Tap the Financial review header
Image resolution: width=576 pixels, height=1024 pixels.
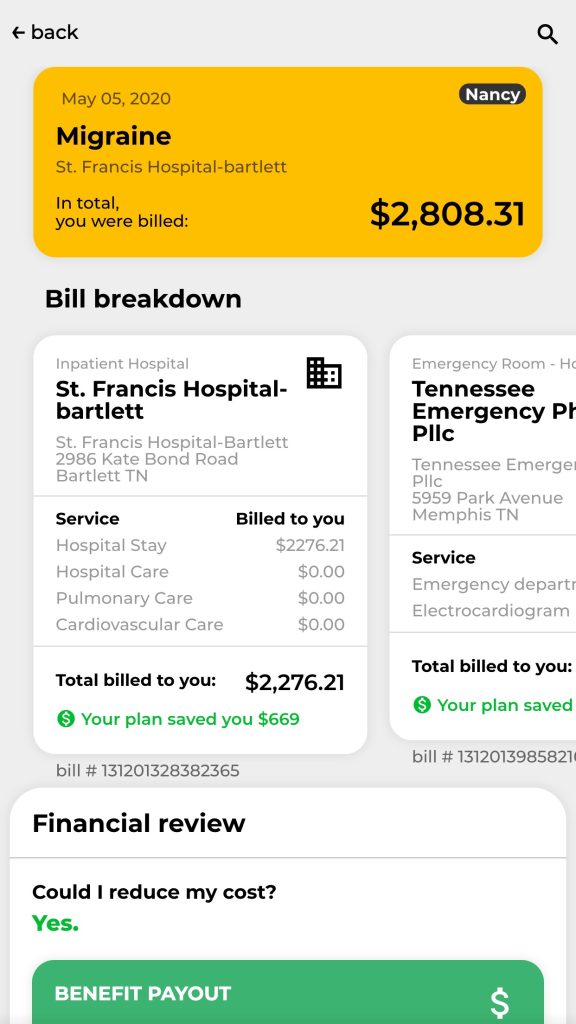pos(138,823)
